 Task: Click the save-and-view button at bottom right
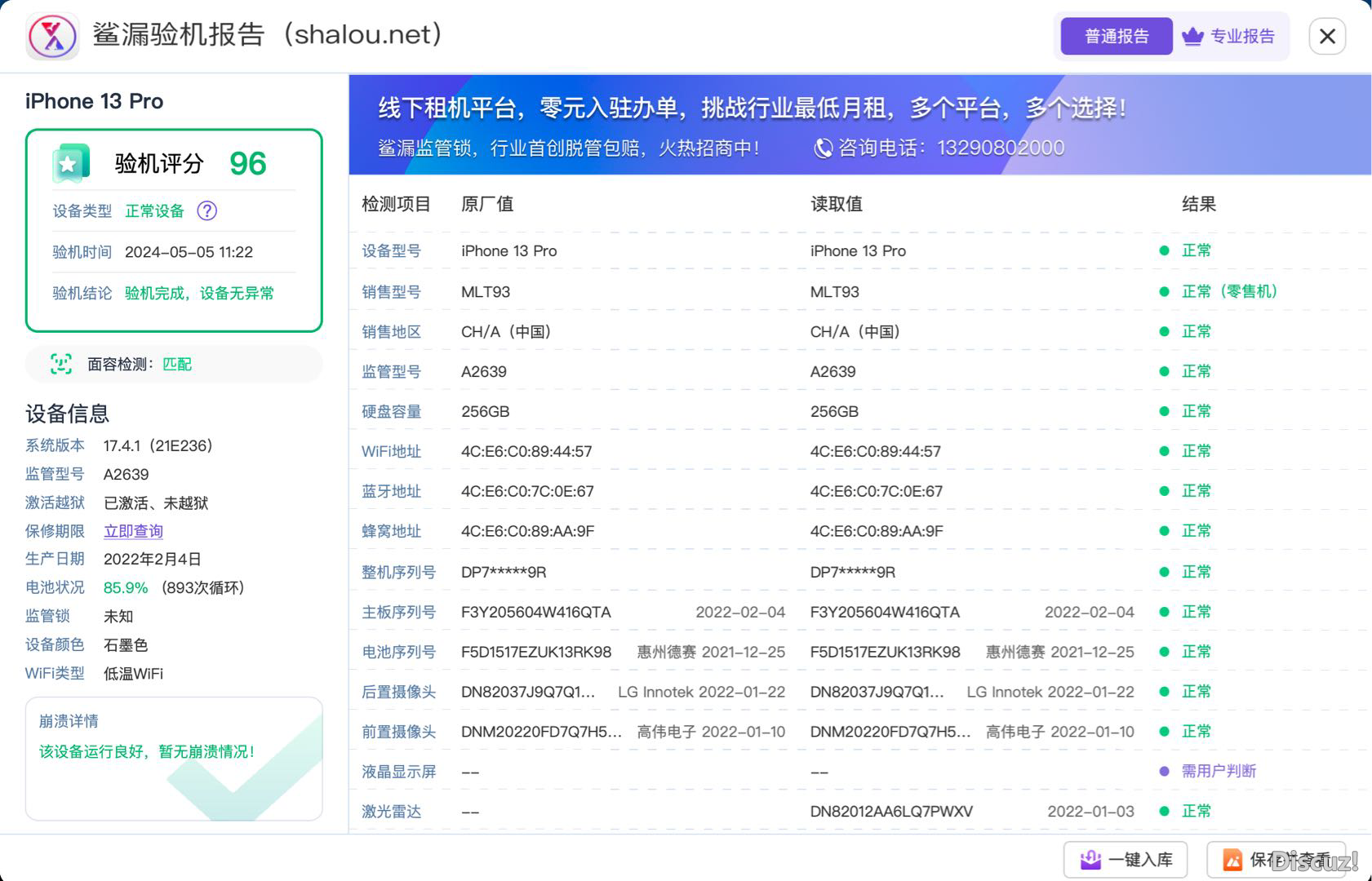(x=1276, y=860)
